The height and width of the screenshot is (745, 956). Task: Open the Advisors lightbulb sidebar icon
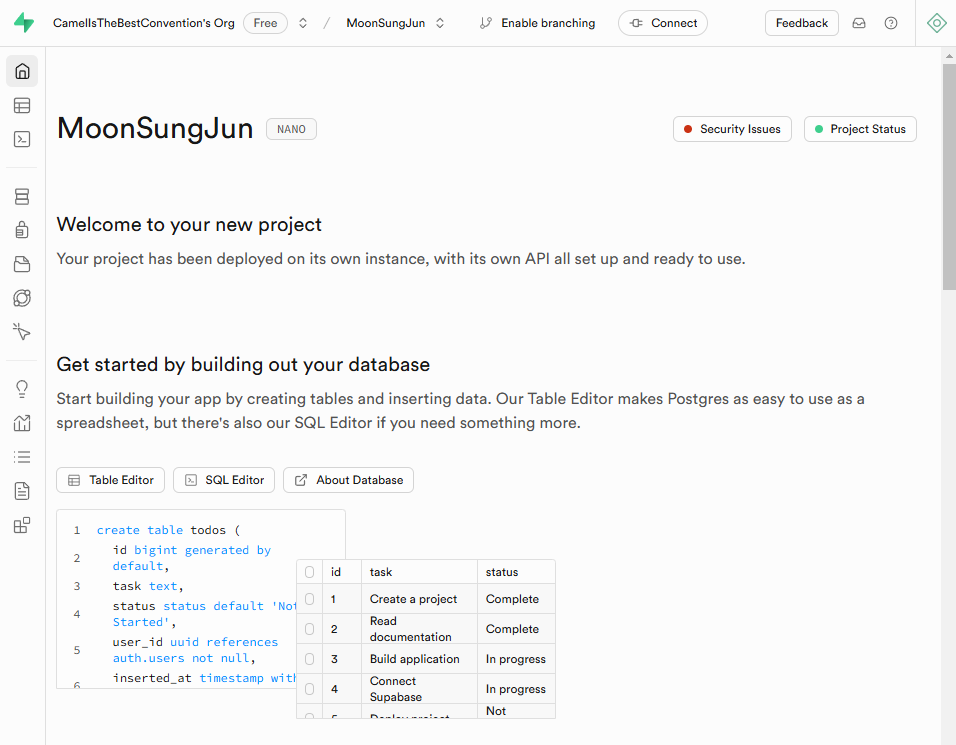tap(22, 389)
